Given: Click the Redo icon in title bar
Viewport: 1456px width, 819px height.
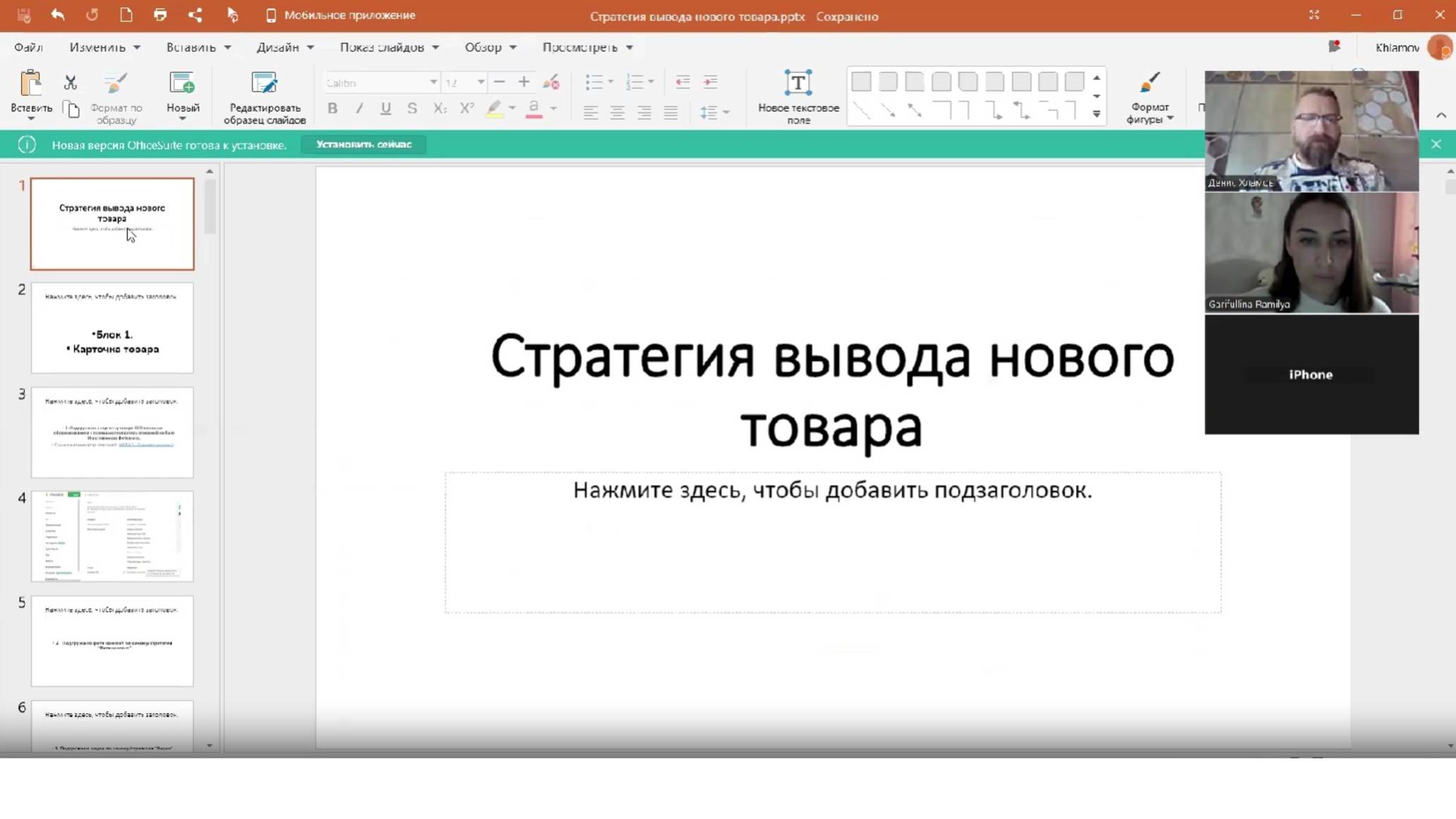Looking at the screenshot, I should click(x=92, y=15).
